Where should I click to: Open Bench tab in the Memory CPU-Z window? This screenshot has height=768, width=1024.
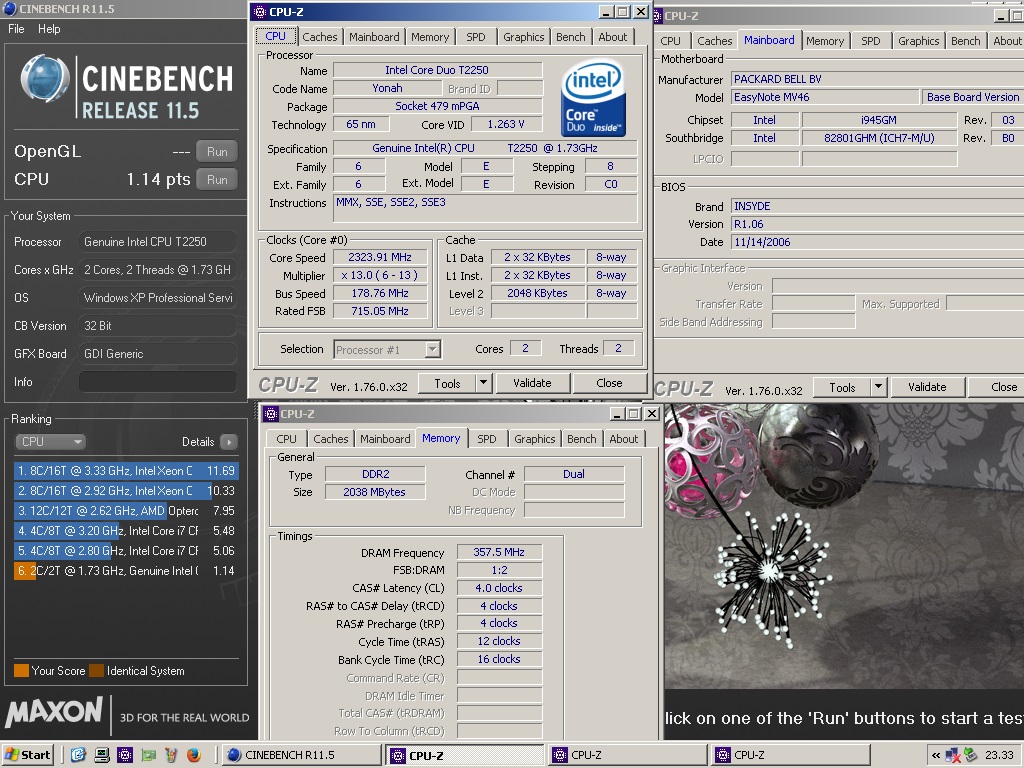[582, 440]
